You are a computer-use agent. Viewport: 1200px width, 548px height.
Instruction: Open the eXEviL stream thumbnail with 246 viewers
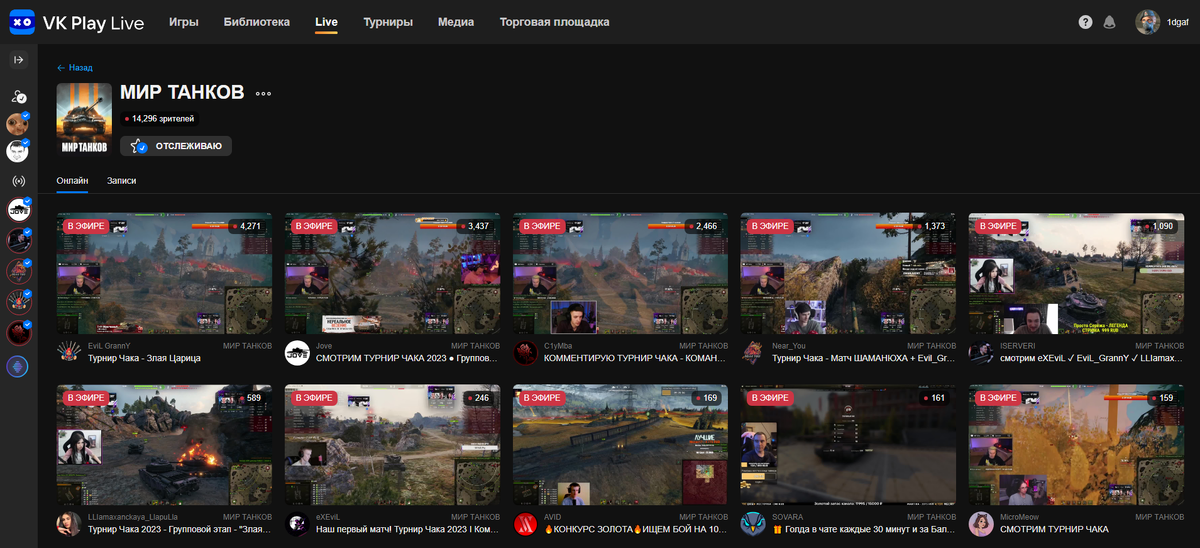pos(392,445)
